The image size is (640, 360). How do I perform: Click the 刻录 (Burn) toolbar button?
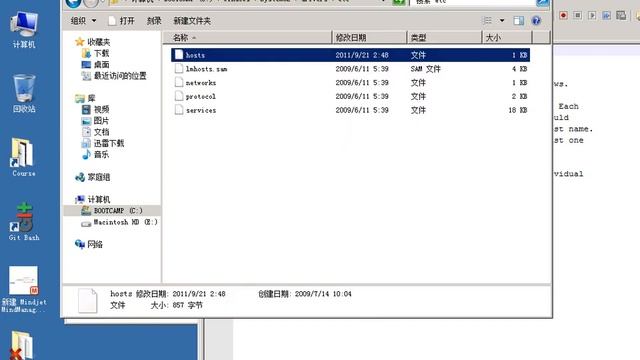[x=154, y=20]
